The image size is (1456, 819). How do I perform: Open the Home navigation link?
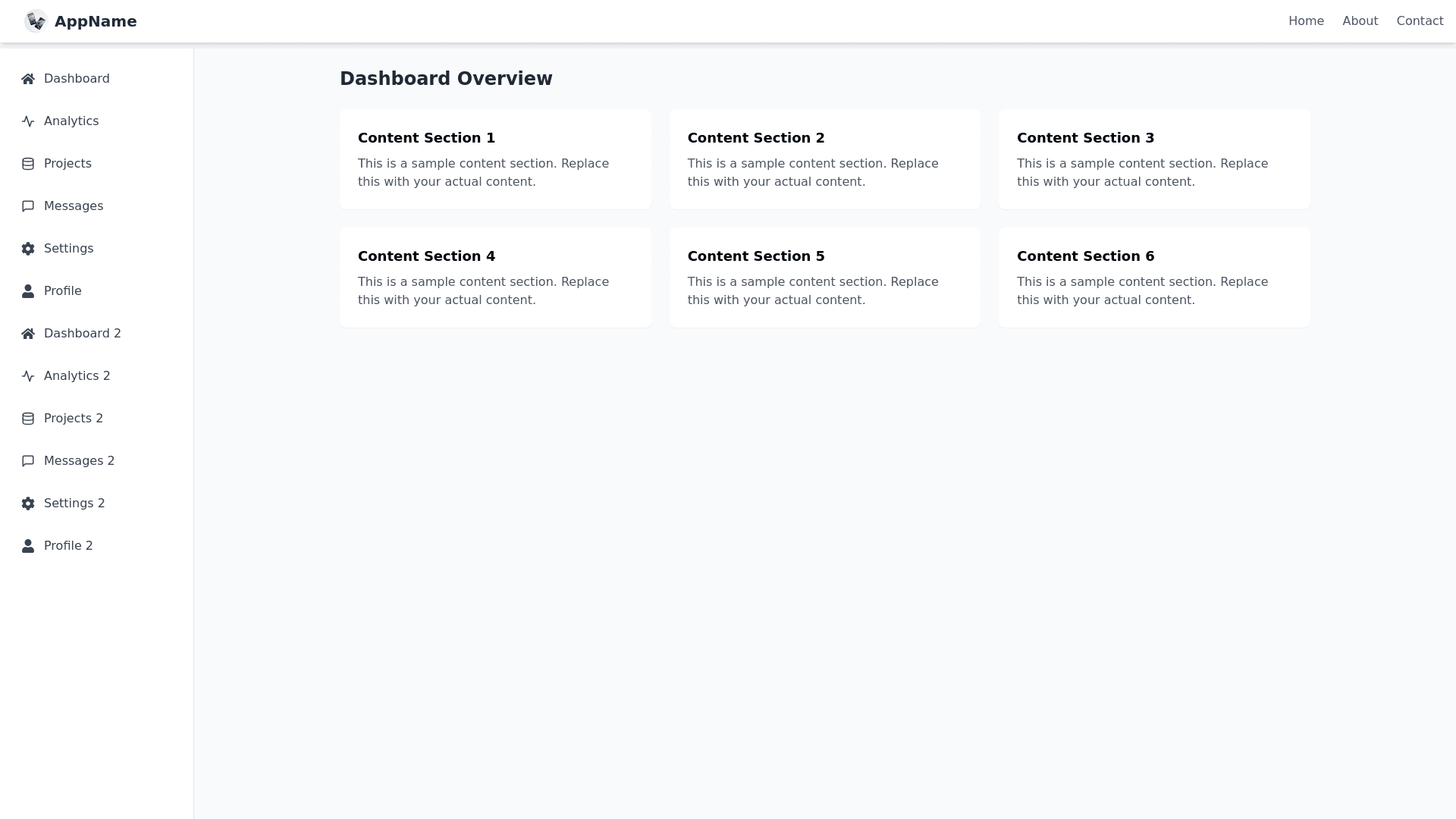[x=1306, y=21]
